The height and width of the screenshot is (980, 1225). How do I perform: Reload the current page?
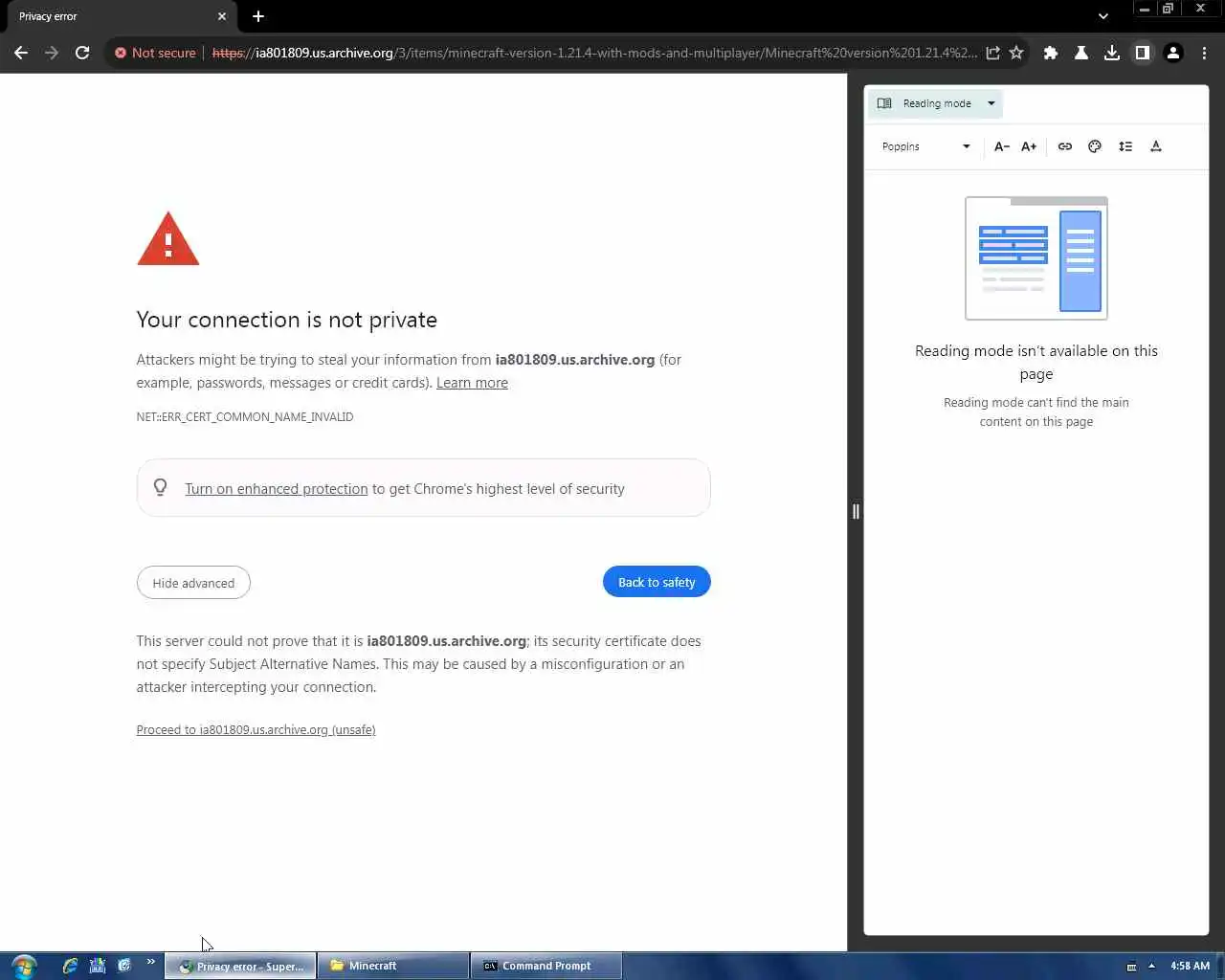82,53
